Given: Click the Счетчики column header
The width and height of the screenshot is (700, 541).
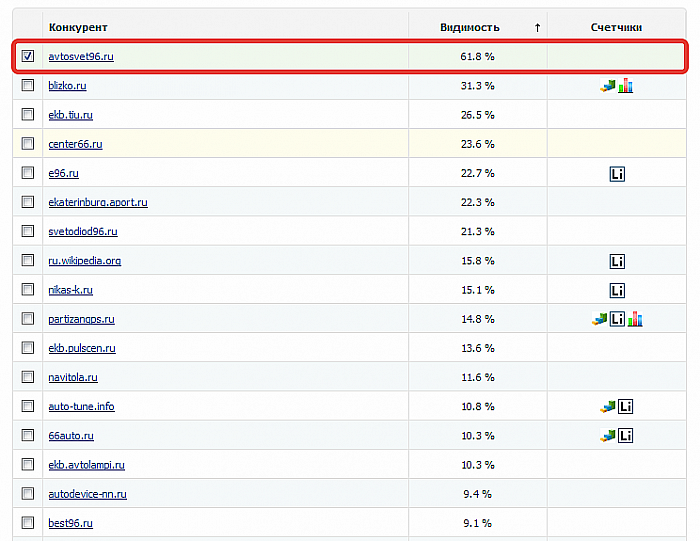Looking at the screenshot, I should point(616,27).
